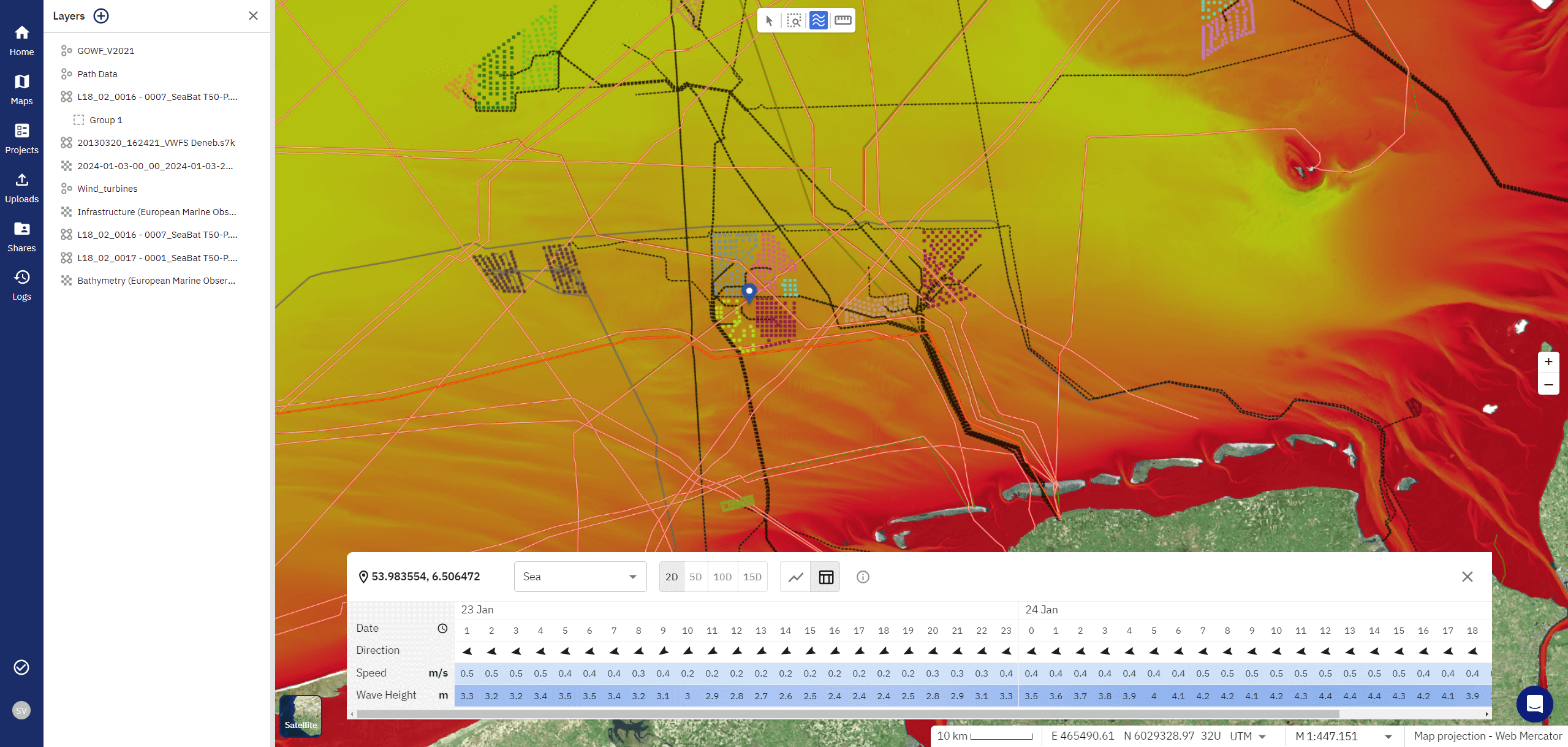Disable the active waves weather overlay
The image size is (1568, 747).
click(x=819, y=20)
